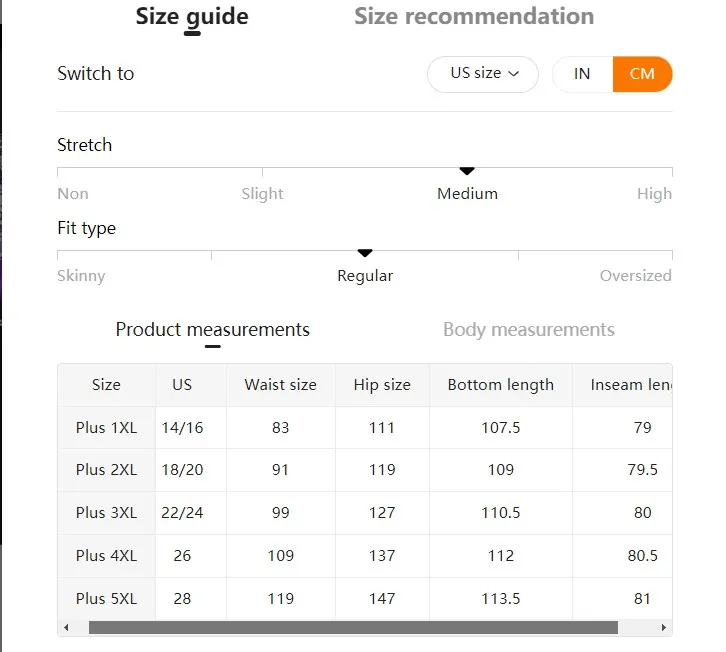Click the right scroll arrow of the table
The width and height of the screenshot is (726, 652).
[x=663, y=627]
